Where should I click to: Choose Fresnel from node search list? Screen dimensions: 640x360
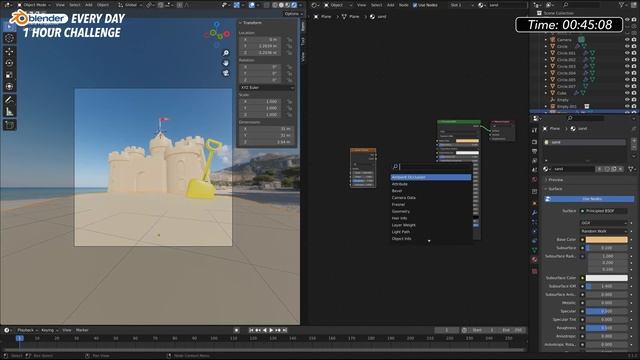[x=431, y=204]
